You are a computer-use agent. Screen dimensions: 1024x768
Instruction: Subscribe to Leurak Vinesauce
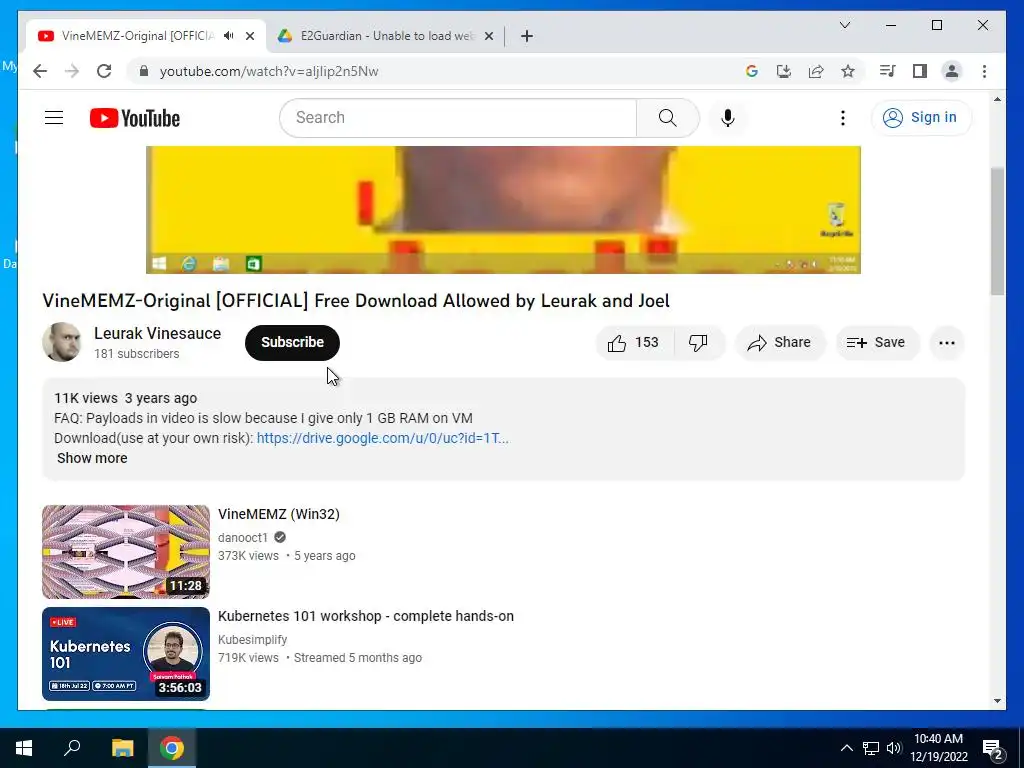(x=292, y=342)
